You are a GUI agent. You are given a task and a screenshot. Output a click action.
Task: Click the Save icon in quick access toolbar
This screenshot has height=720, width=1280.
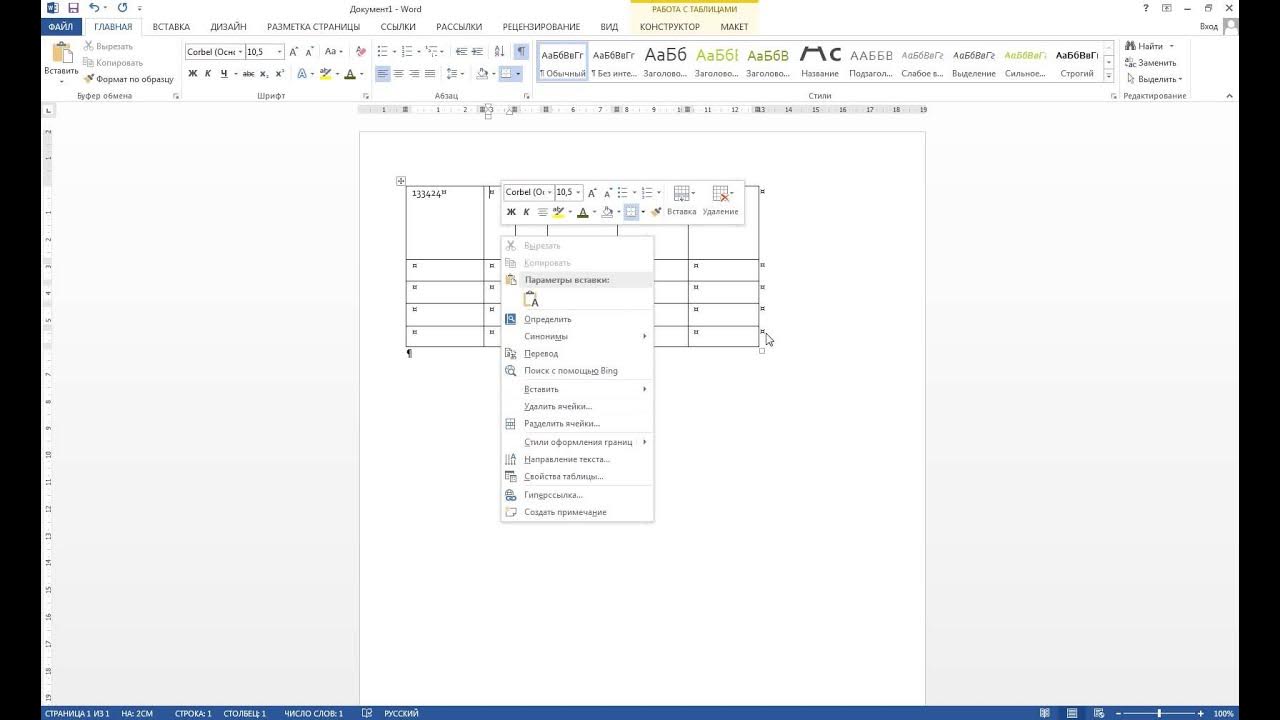pos(73,8)
